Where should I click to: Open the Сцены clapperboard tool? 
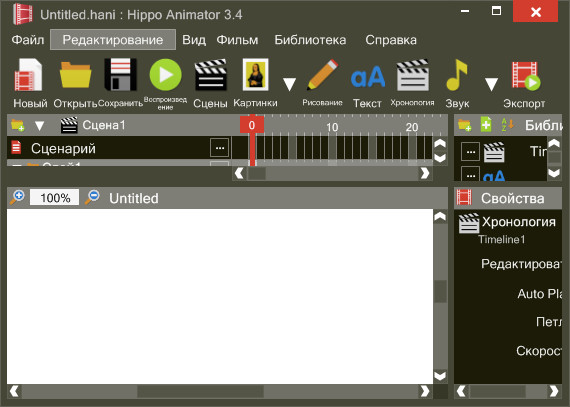point(210,75)
